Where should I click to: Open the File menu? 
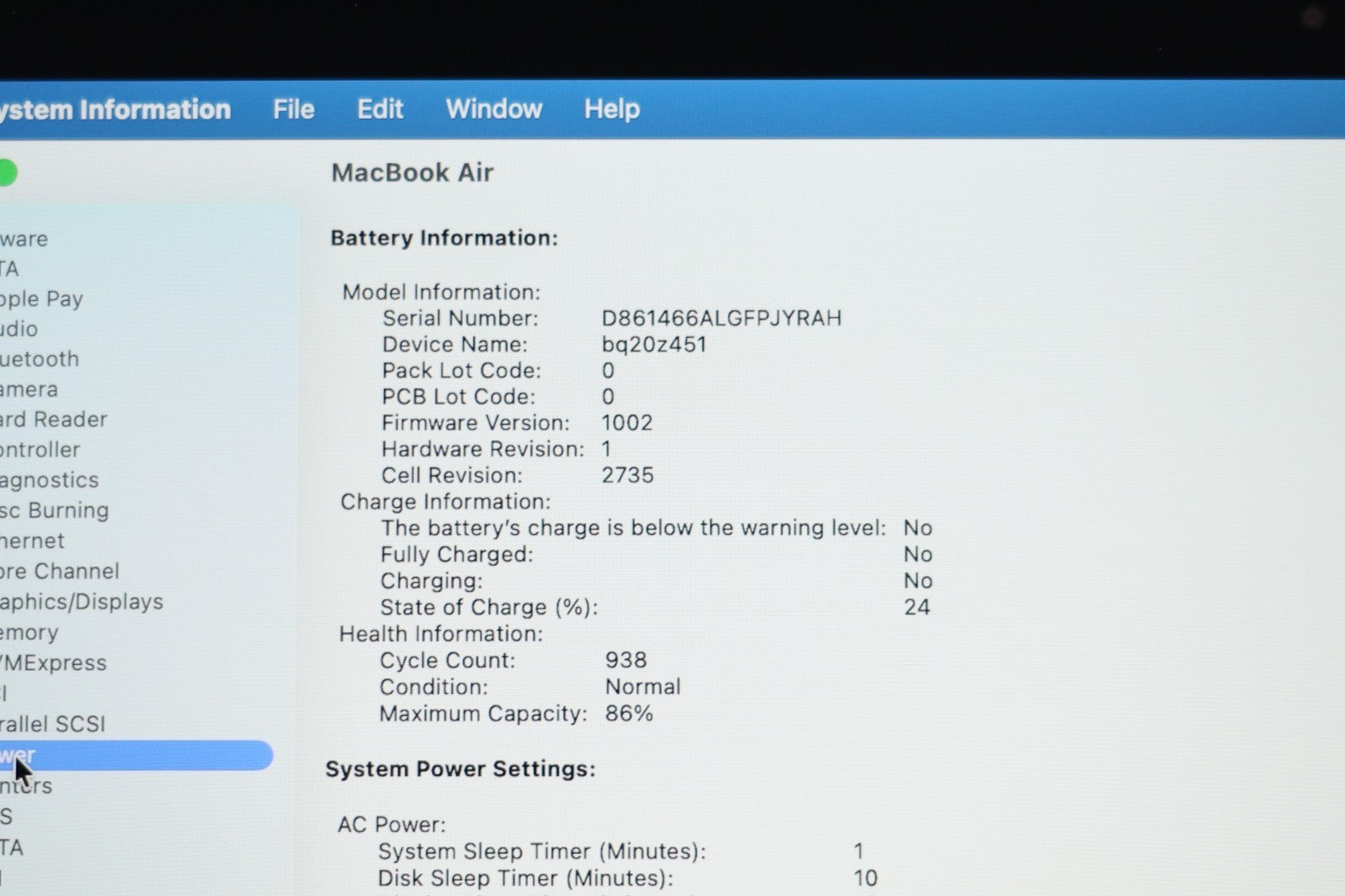point(293,109)
